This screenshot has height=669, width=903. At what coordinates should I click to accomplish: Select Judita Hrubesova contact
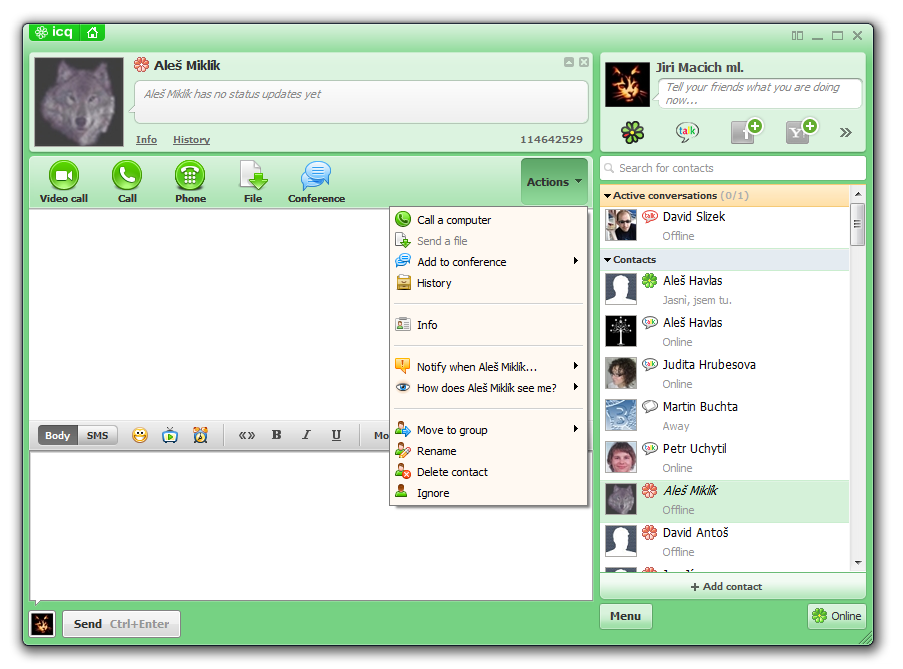725,374
